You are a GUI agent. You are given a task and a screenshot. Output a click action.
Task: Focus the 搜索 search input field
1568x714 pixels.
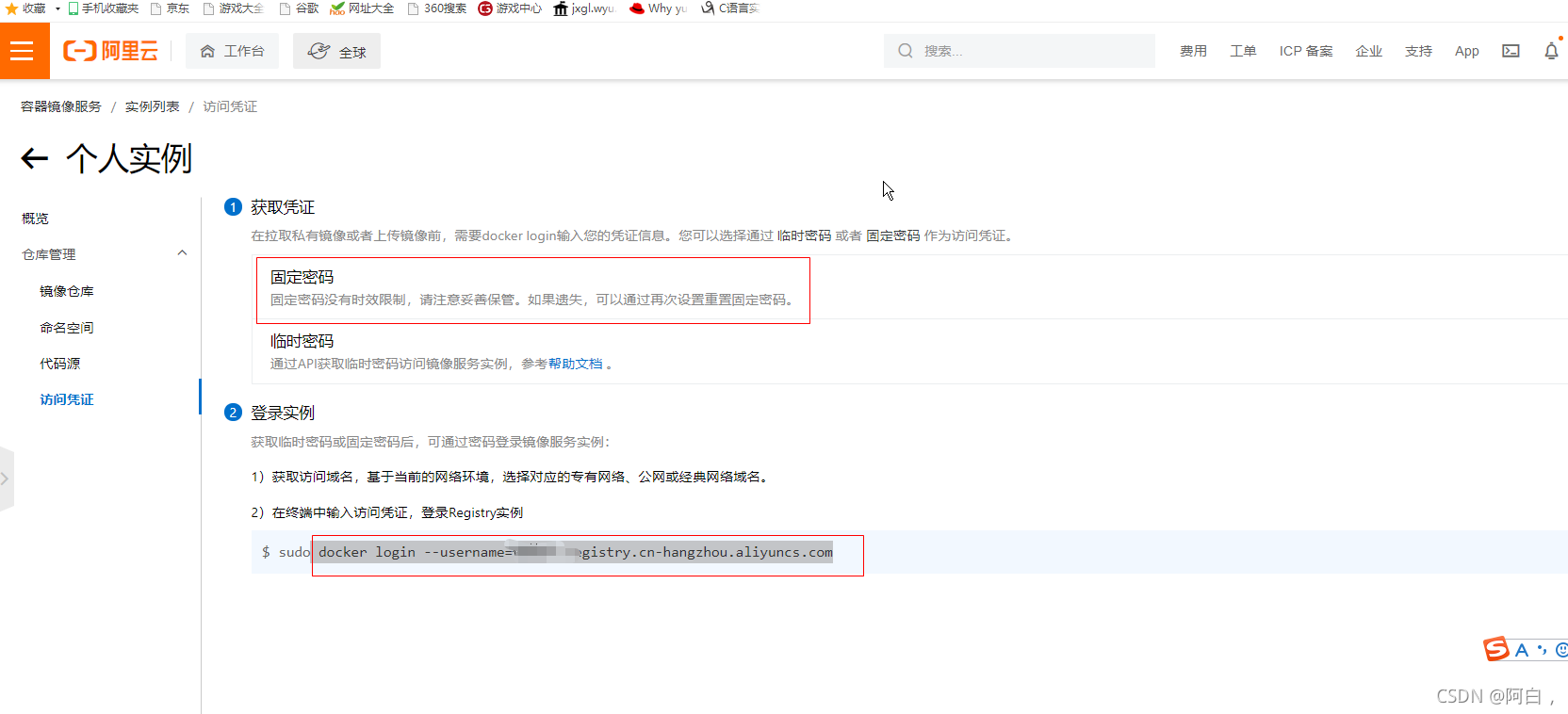pos(1019,51)
